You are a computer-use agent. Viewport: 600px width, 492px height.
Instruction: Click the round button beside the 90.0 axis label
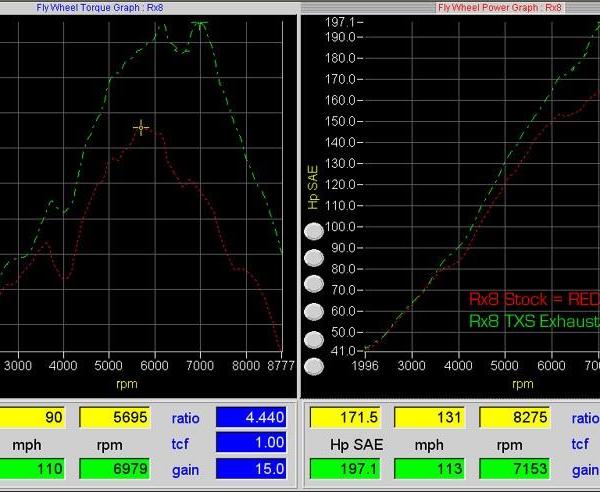[314, 258]
